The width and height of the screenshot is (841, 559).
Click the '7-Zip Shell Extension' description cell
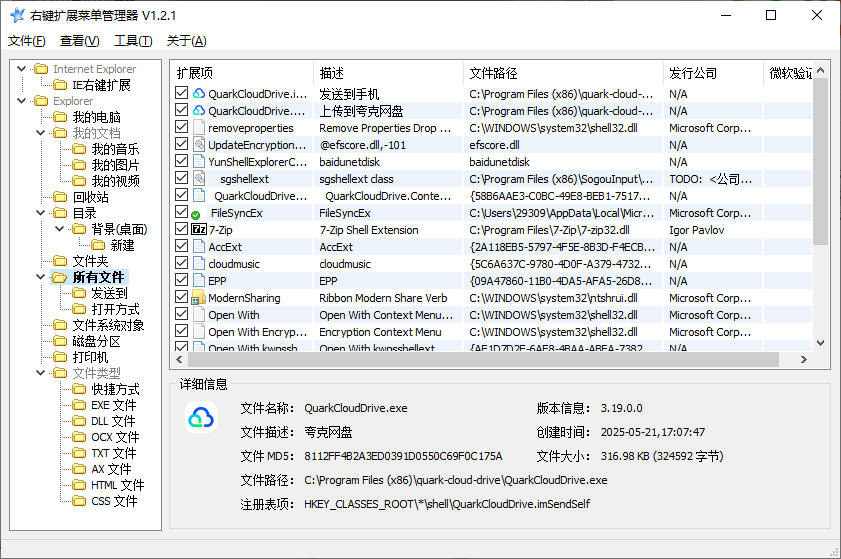point(369,230)
